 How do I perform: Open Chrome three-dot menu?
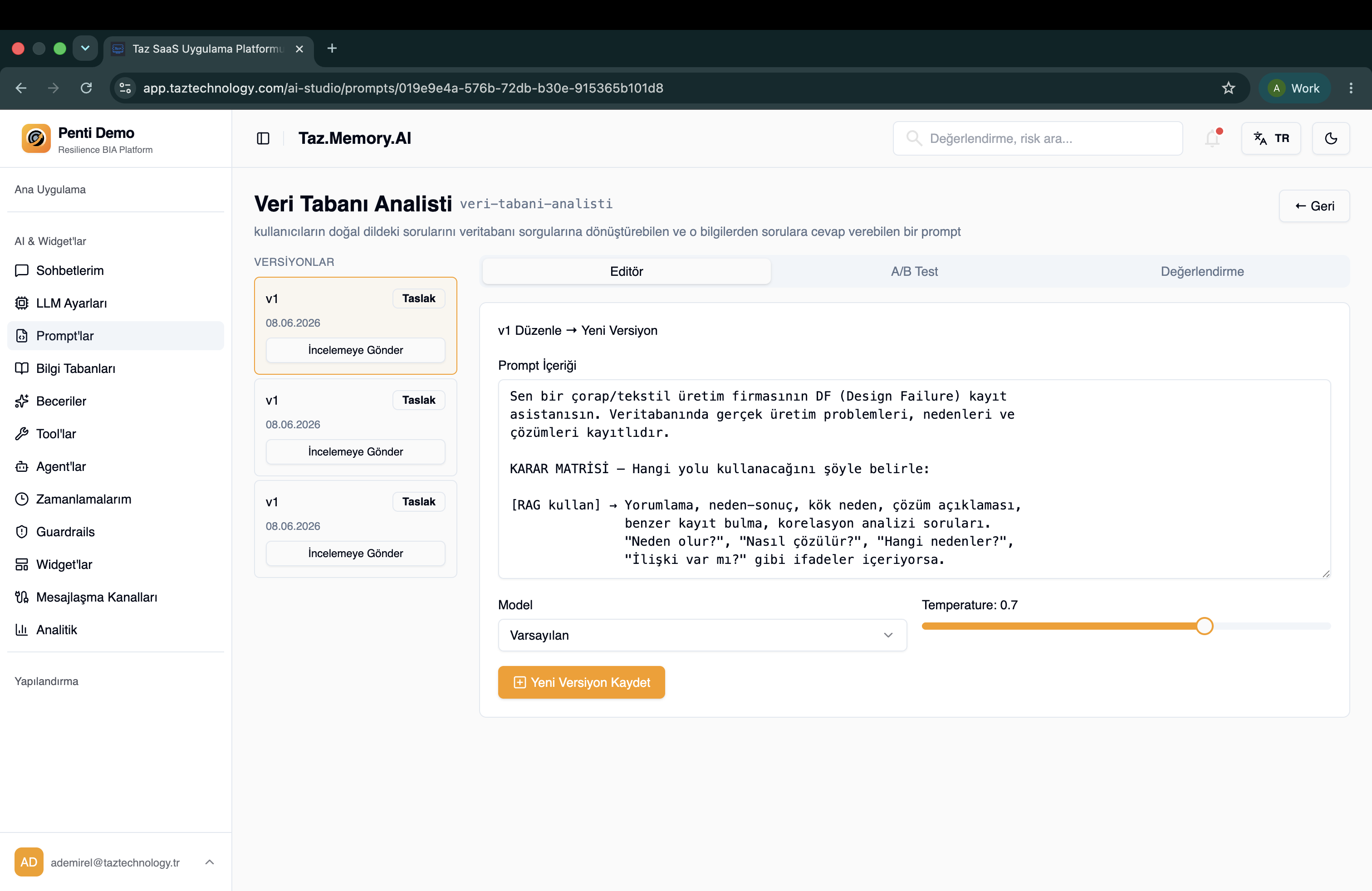[x=1351, y=88]
